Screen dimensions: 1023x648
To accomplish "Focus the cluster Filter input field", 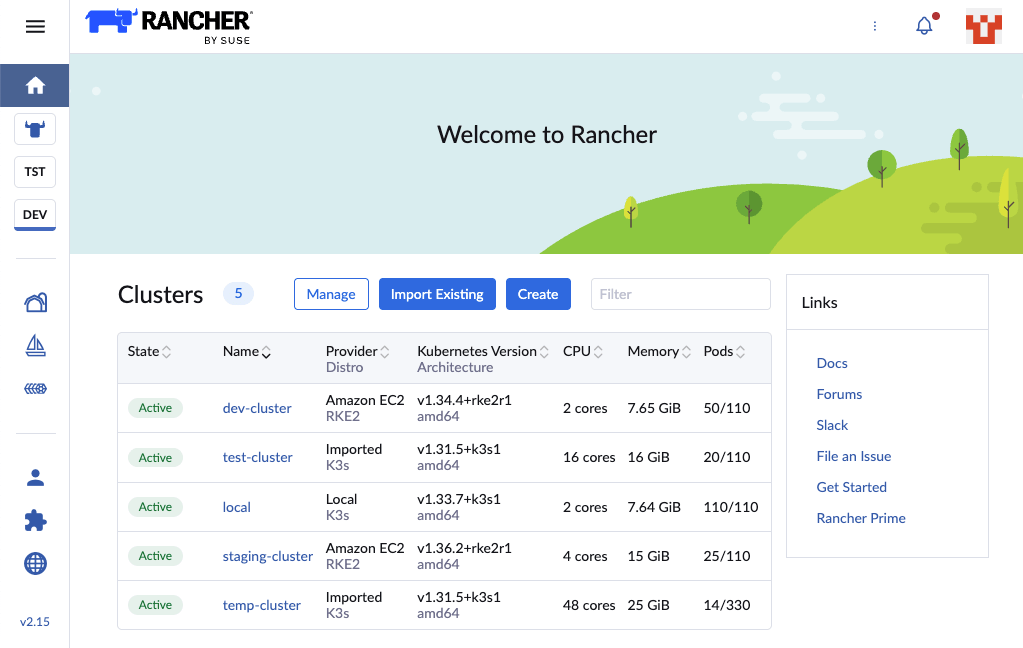I will pos(680,294).
